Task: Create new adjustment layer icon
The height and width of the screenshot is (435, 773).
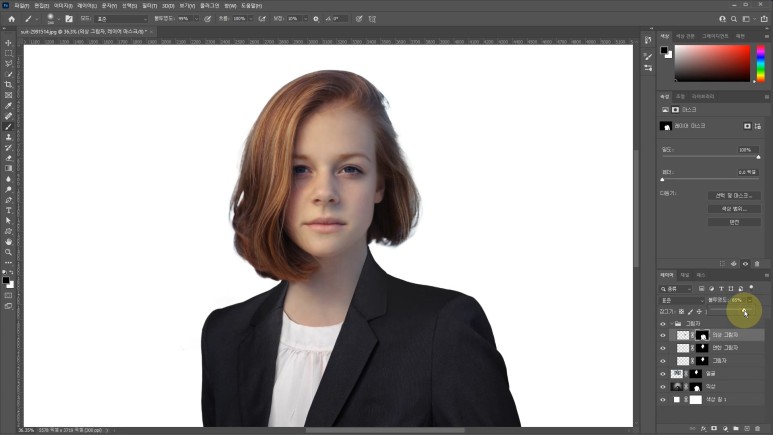Action: (725, 429)
